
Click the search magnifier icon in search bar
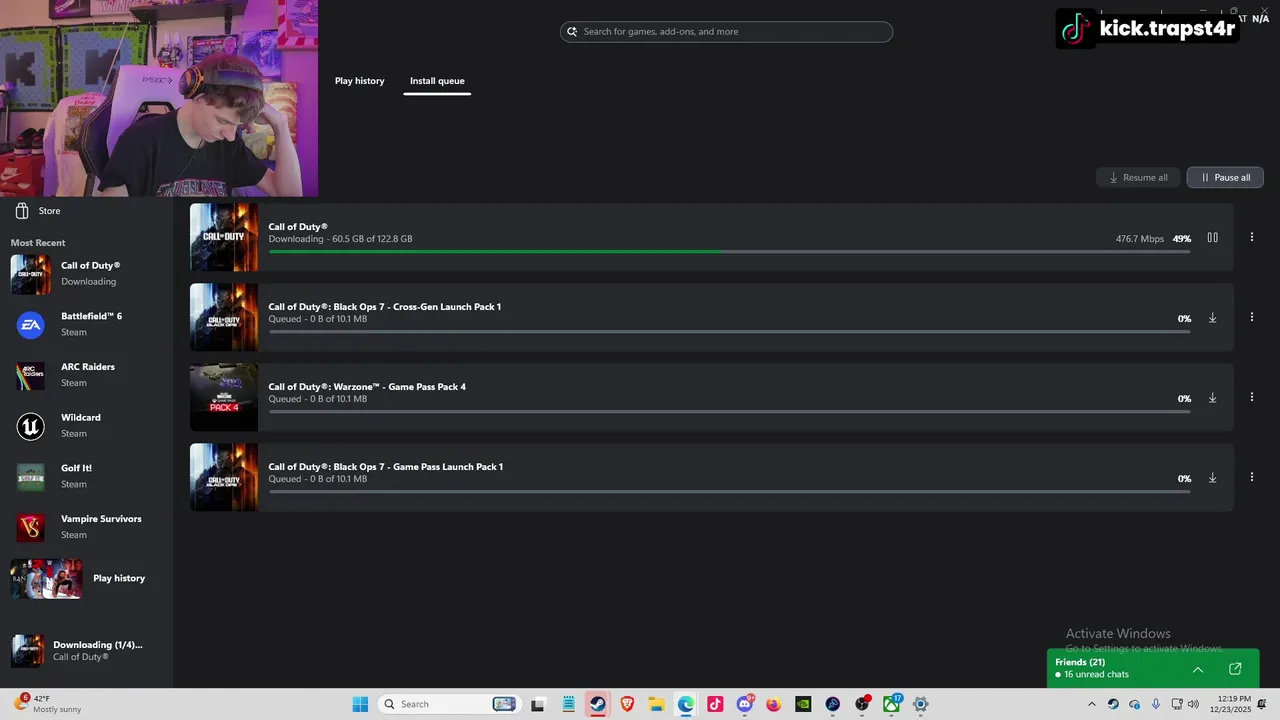572,32
